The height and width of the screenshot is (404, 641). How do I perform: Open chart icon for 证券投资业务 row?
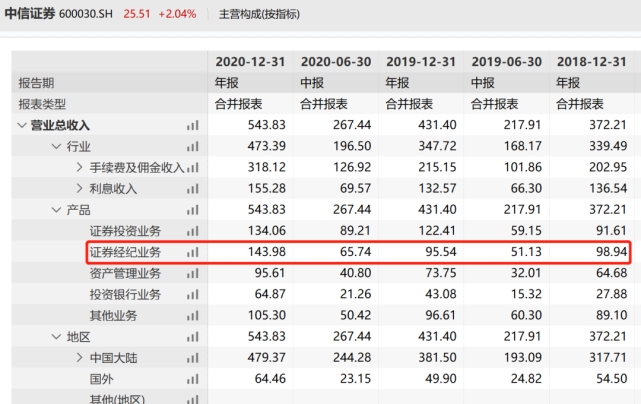click(193, 231)
